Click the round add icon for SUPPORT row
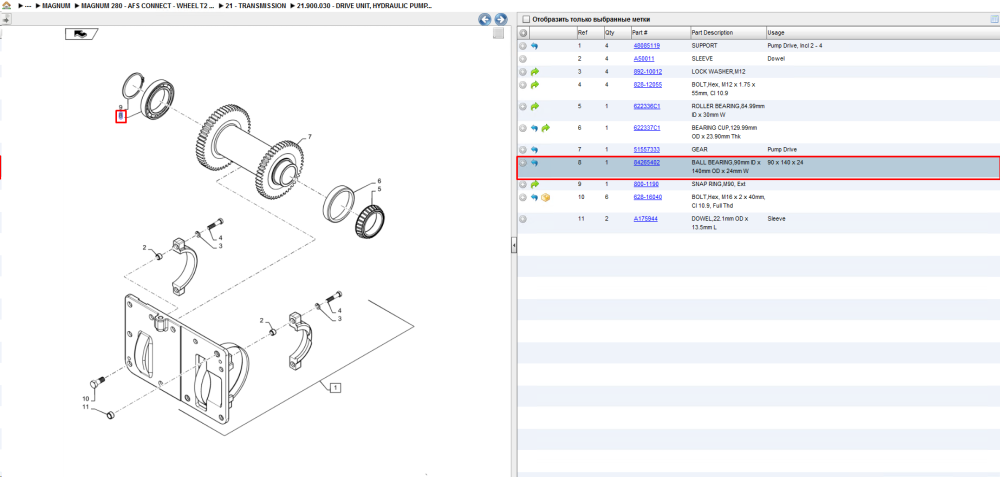The image size is (1000, 477). [523, 46]
